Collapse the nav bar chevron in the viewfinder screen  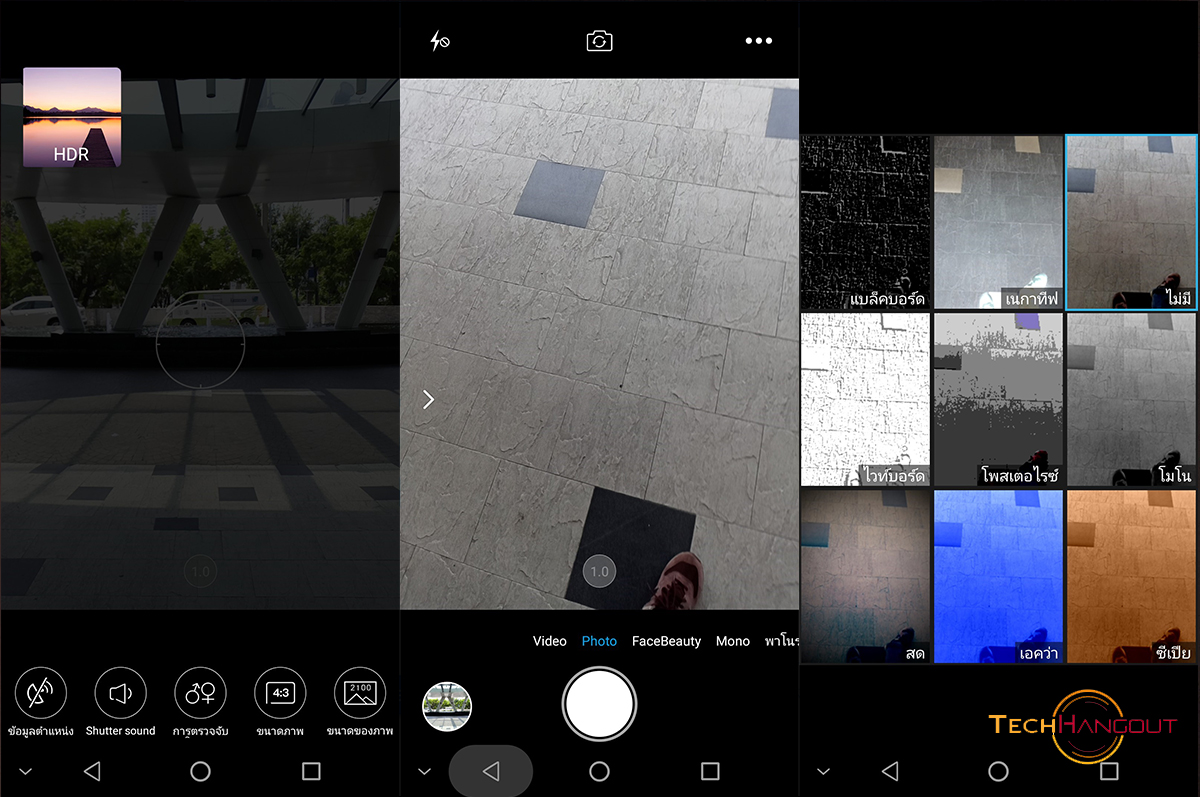424,772
